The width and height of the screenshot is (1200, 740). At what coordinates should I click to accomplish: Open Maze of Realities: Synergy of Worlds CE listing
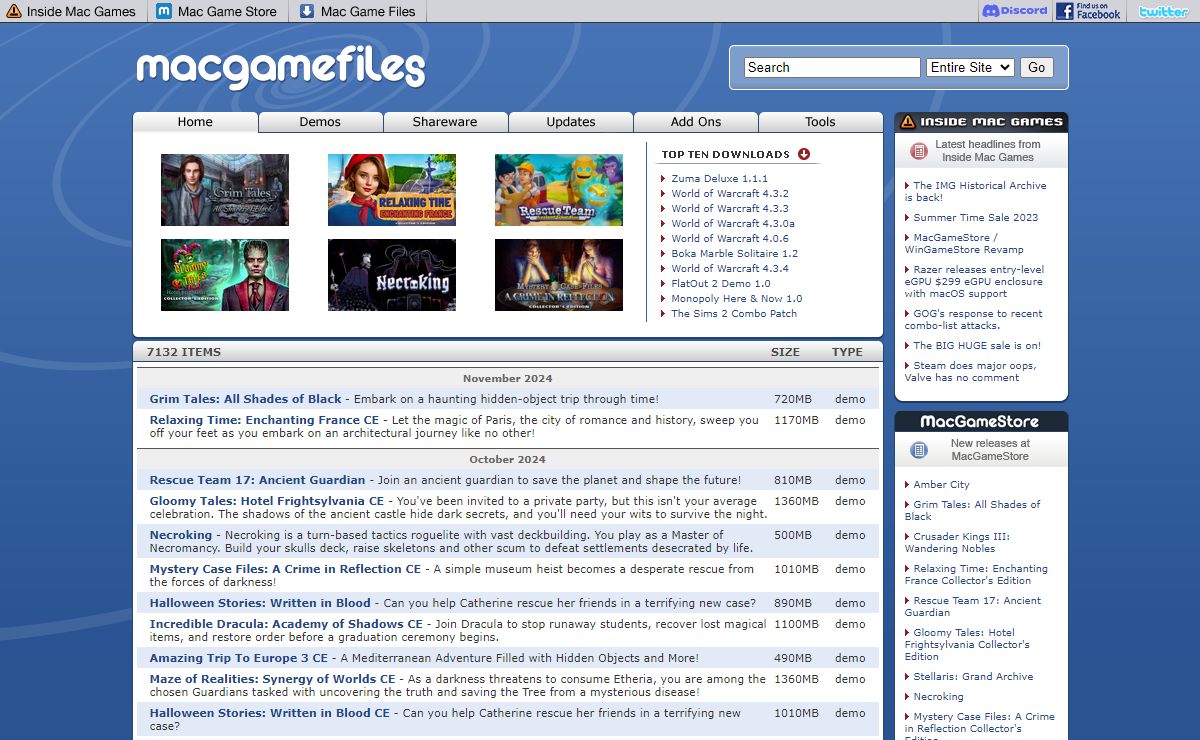coord(273,679)
